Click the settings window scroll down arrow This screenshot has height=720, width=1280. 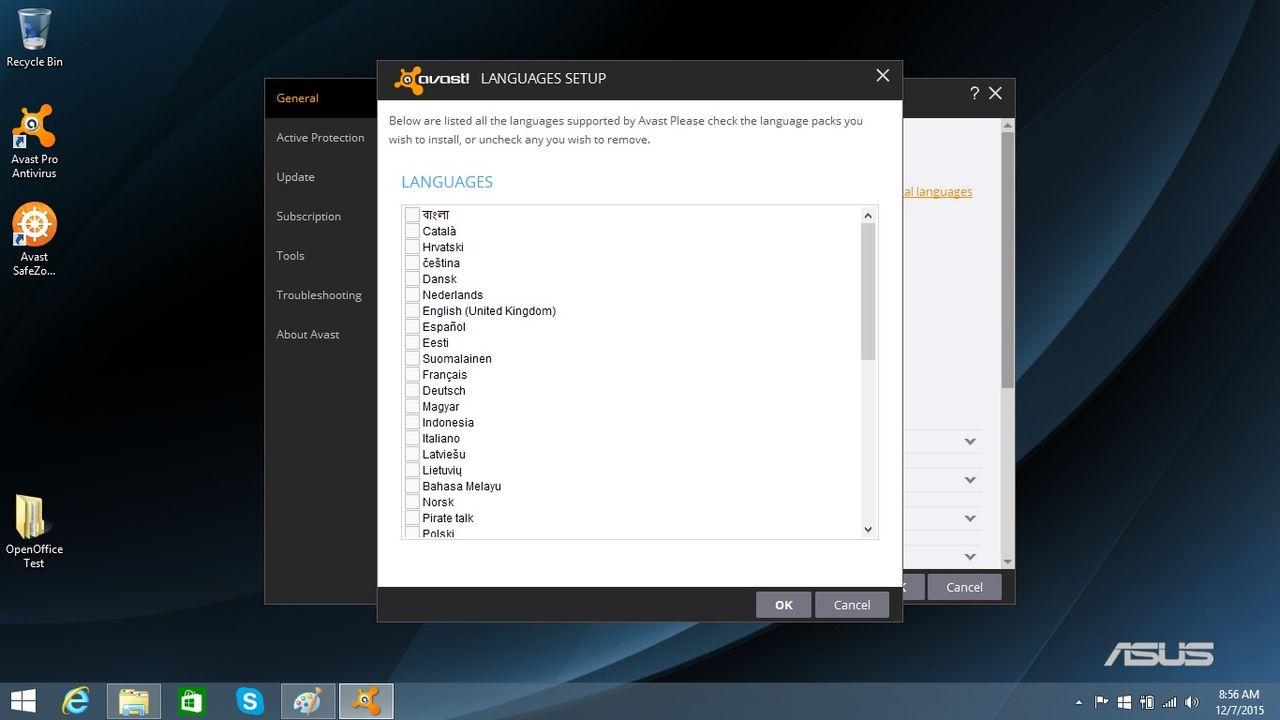pyautogui.click(x=1008, y=562)
